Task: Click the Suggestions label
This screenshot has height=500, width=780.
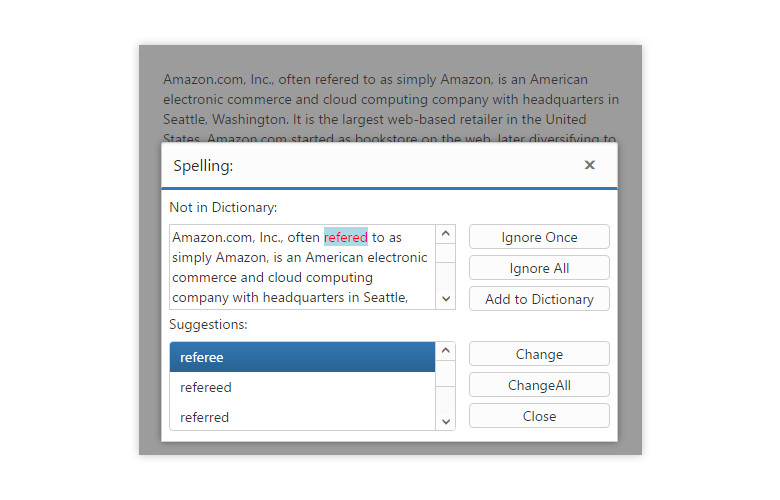Action: pos(208,324)
